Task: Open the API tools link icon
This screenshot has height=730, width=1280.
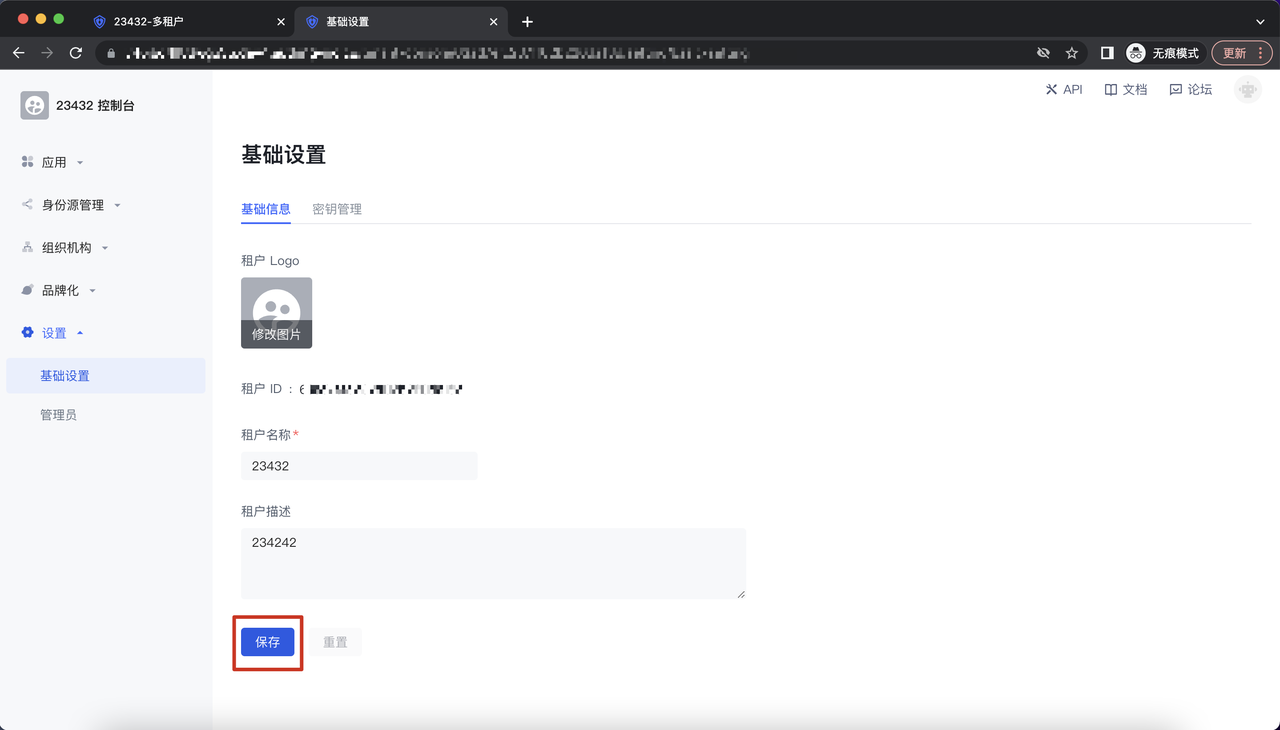Action: pos(1051,90)
